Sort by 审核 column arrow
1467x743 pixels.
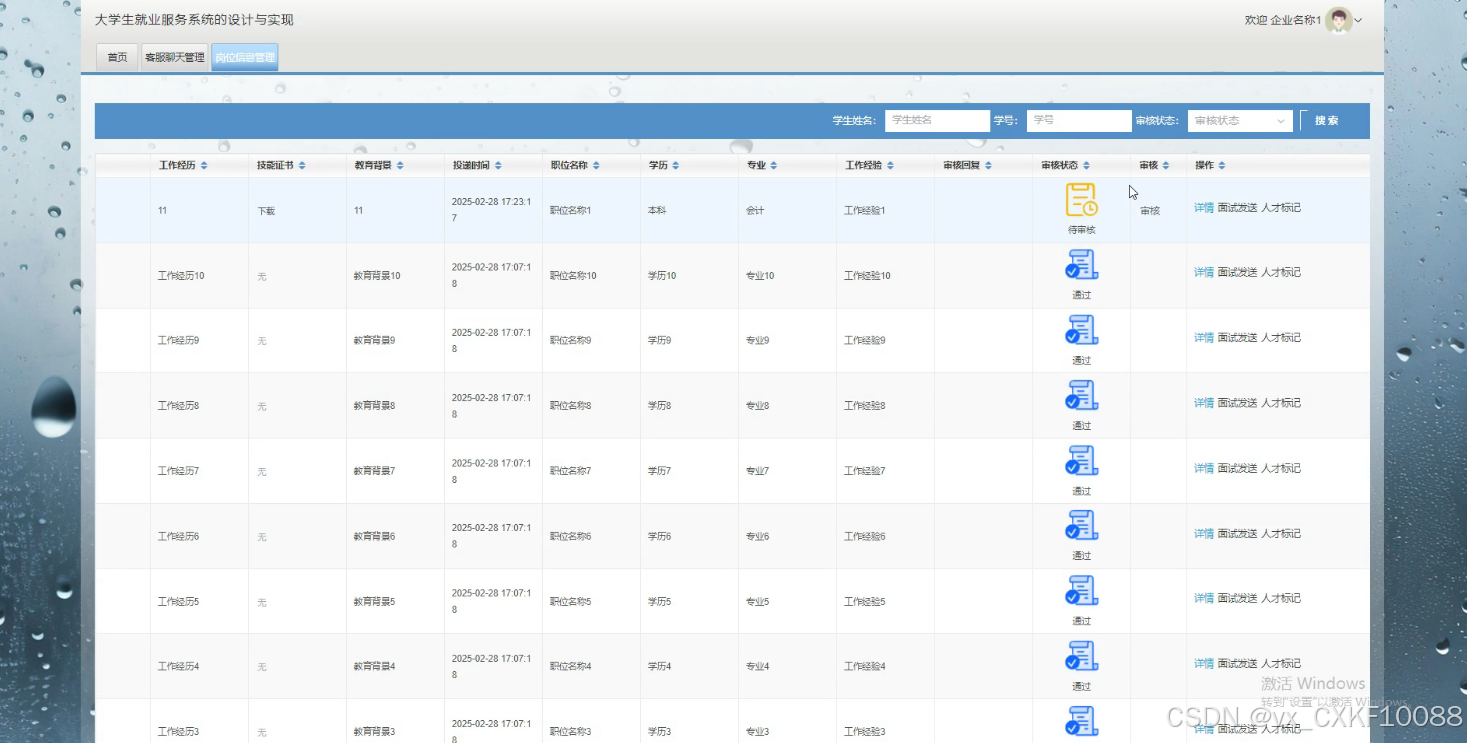[1166, 165]
